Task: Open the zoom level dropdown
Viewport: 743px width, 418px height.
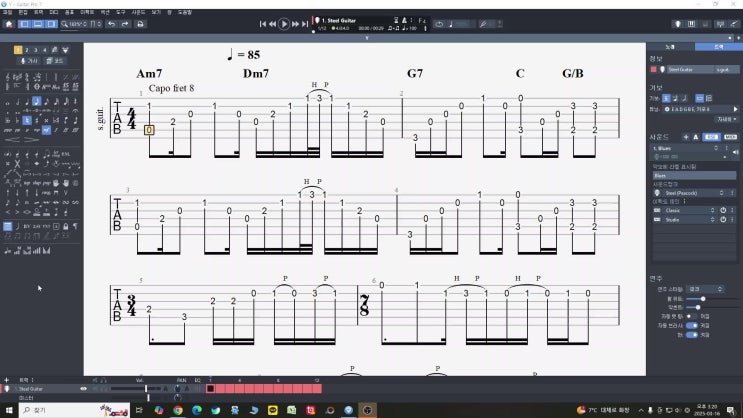Action: pos(76,23)
